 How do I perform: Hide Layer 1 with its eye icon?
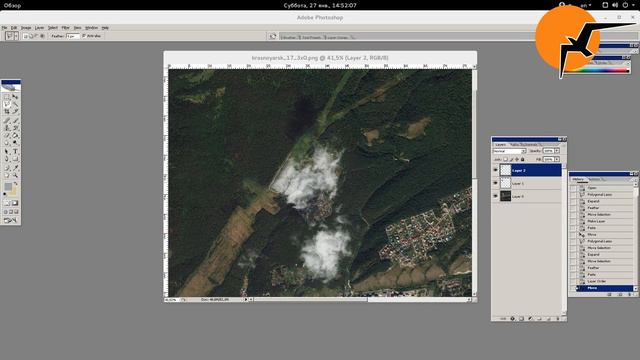[x=496, y=183]
